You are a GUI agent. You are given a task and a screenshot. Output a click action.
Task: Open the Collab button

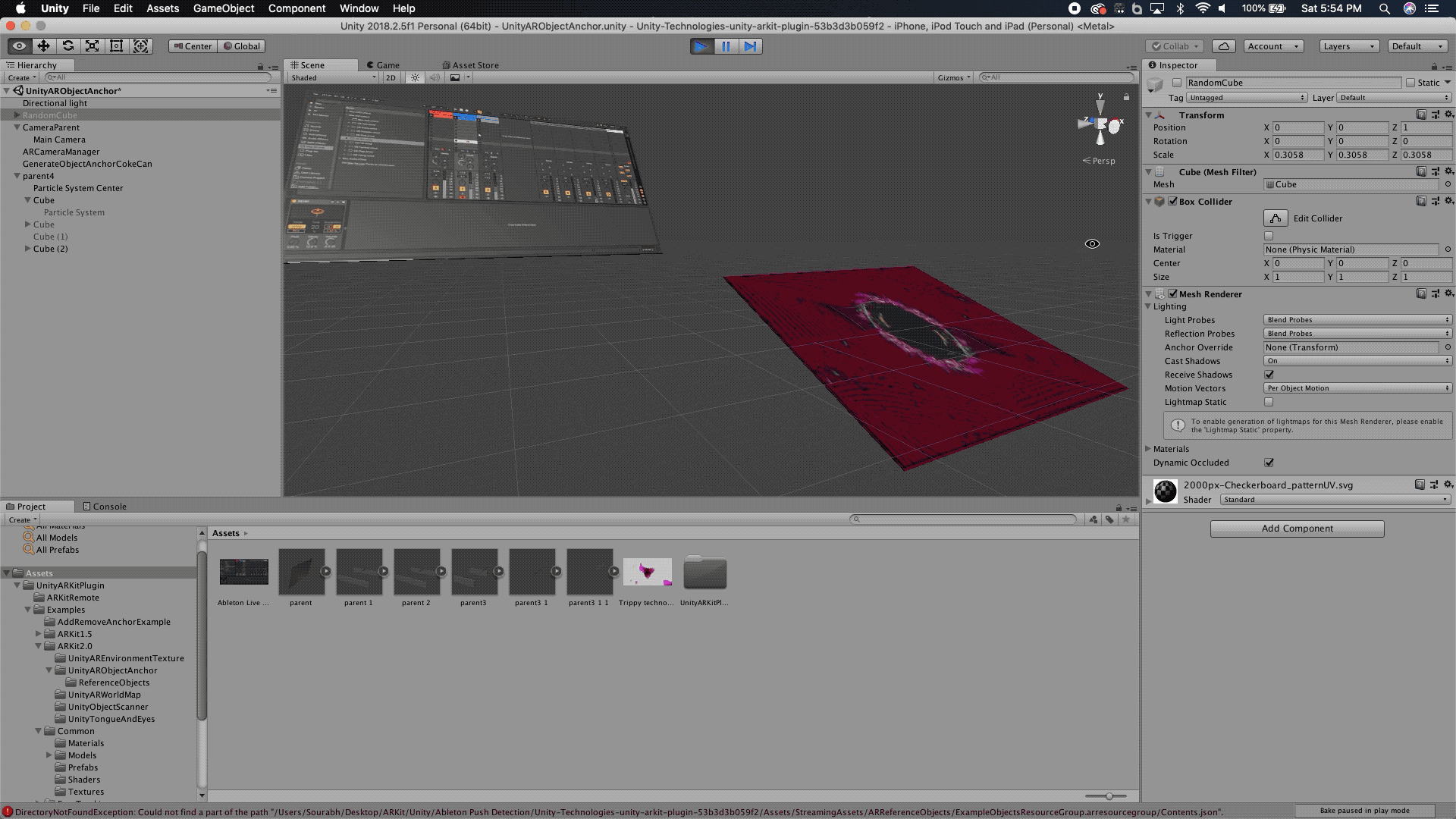[x=1174, y=46]
